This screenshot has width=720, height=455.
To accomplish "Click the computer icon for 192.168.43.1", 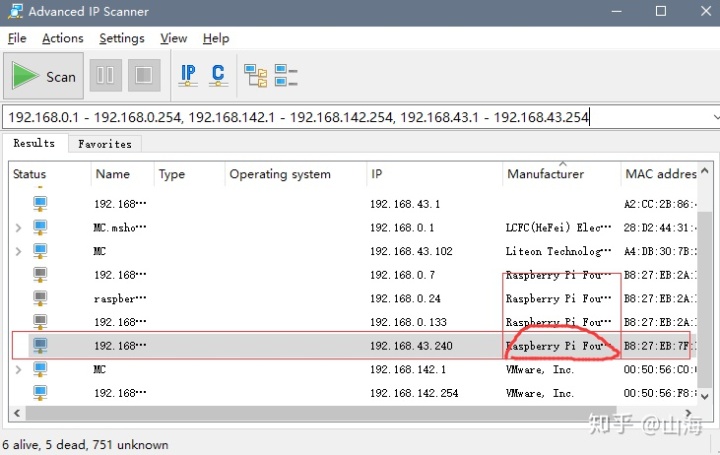I will [x=40, y=204].
